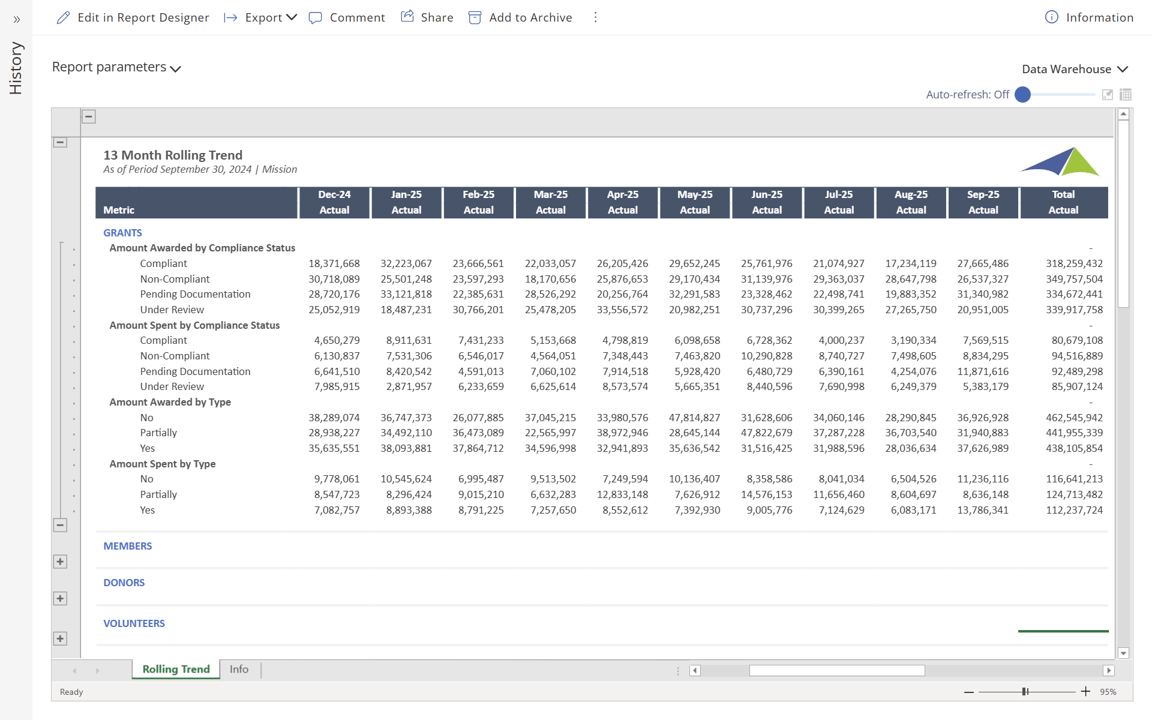Click the 95% zoom level value
The image size is (1152, 720).
(1108, 691)
